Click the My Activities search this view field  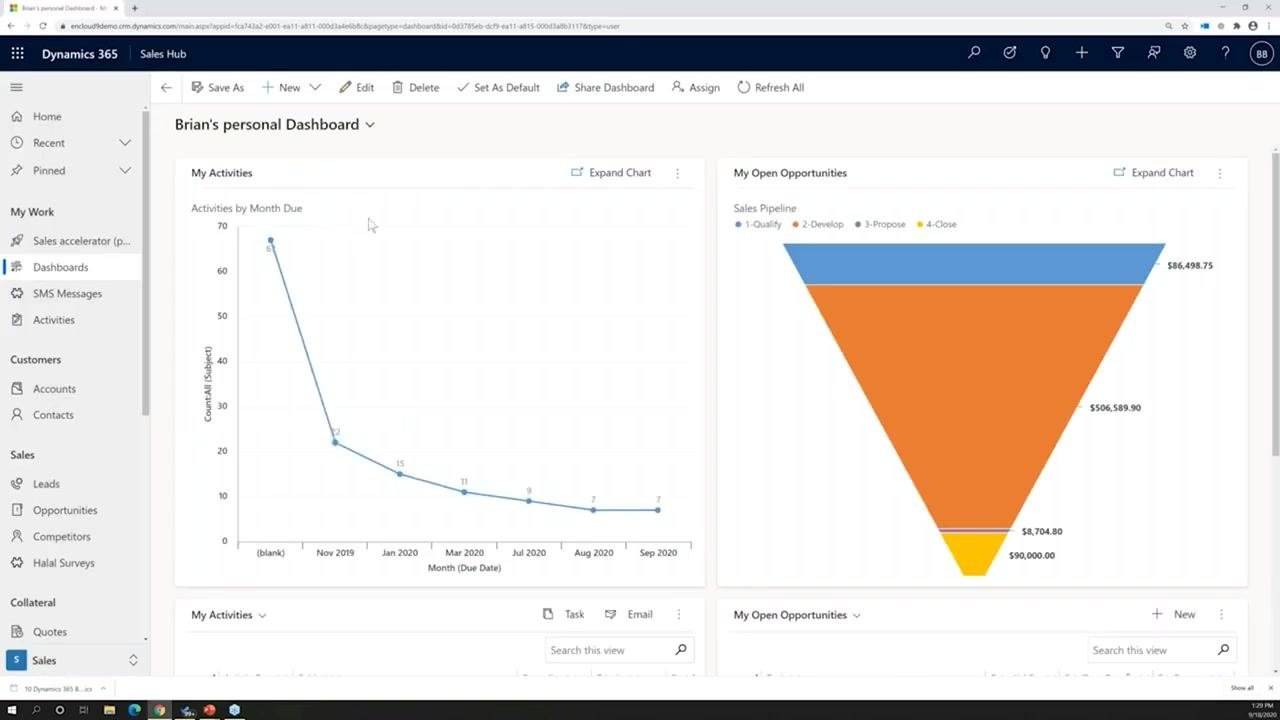point(619,650)
